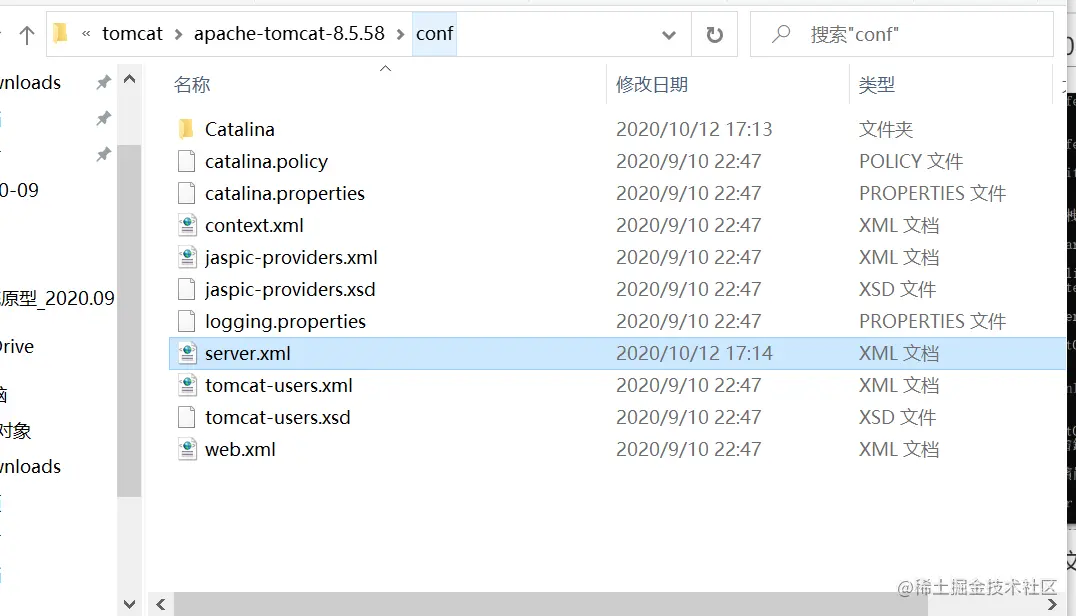Select the logging.properties file icon
The width and height of the screenshot is (1076, 616).
coord(186,321)
